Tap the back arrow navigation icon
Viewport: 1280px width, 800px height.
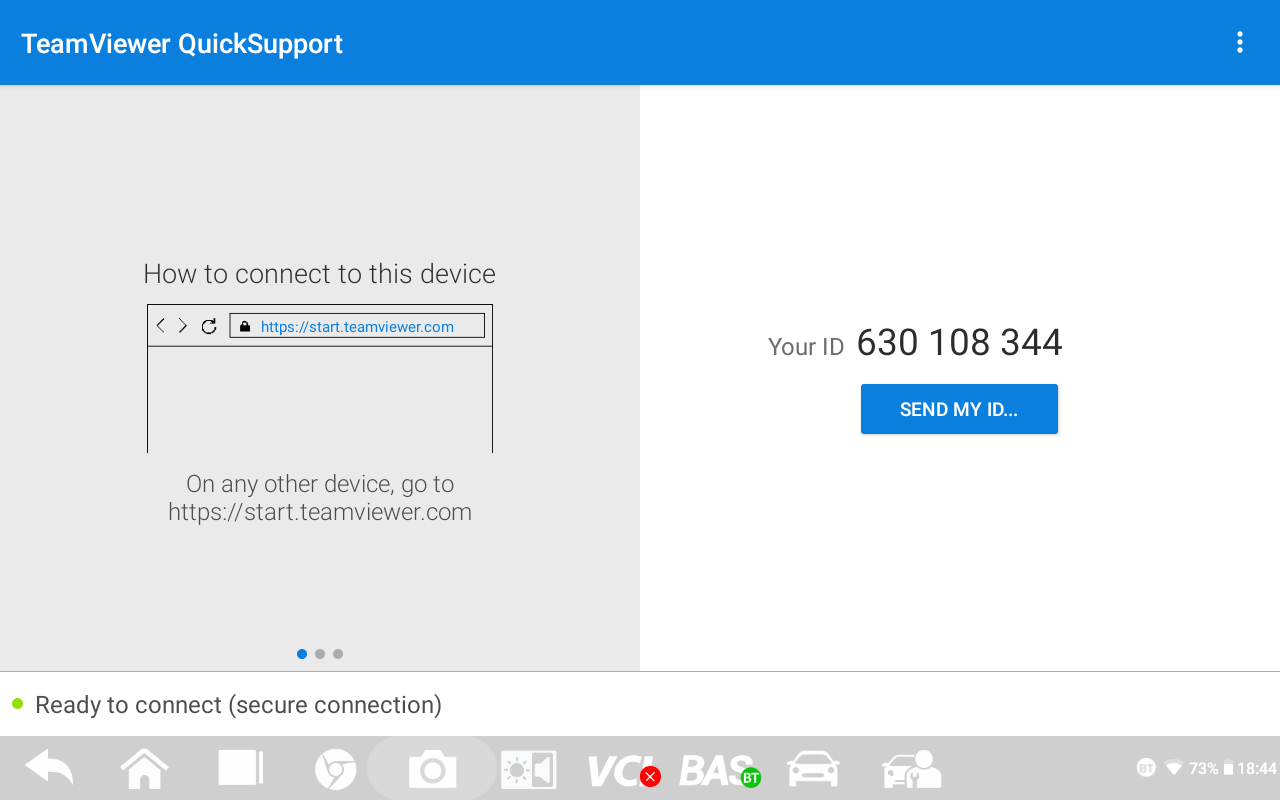(49, 769)
